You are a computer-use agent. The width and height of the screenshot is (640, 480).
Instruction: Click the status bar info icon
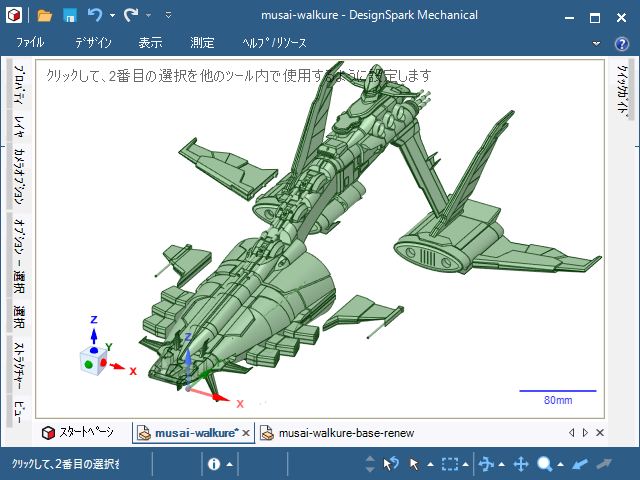click(x=214, y=464)
